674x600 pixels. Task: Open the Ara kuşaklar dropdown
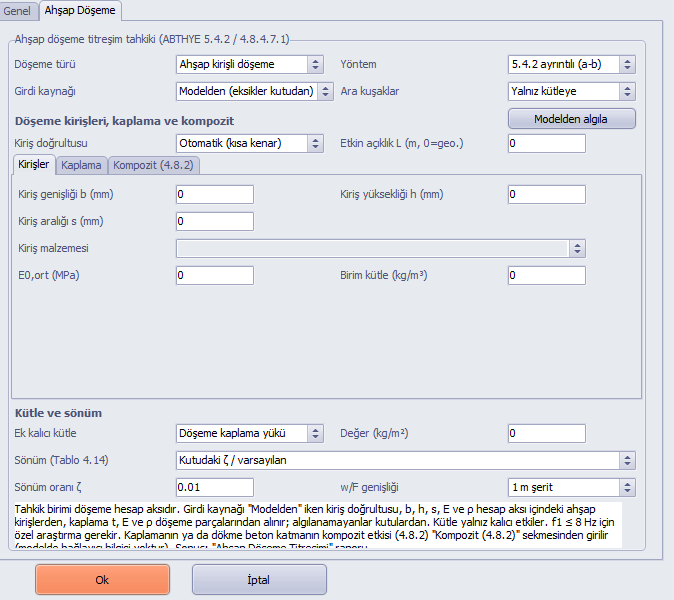pos(571,91)
